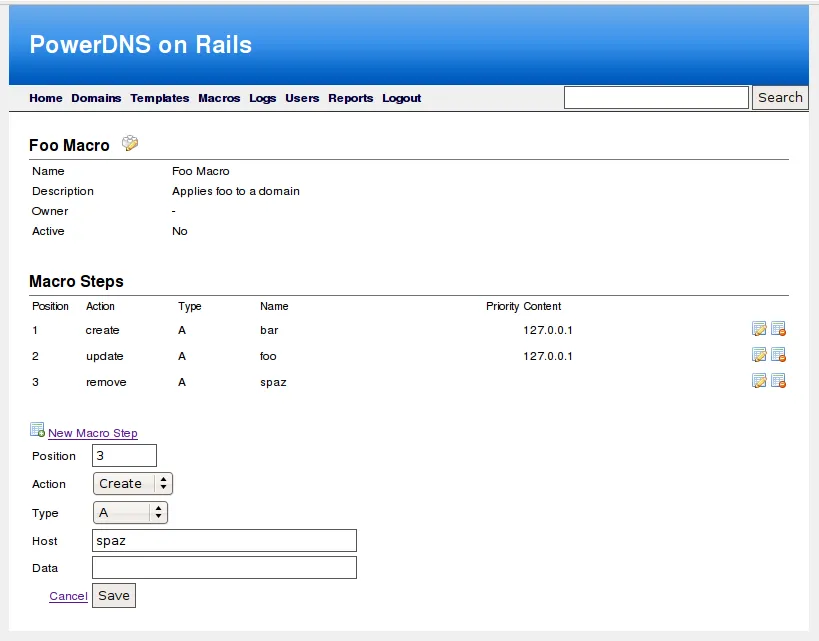Screen dimensions: 819x641
Task: Click the Position column header
Action: [x=50, y=306]
